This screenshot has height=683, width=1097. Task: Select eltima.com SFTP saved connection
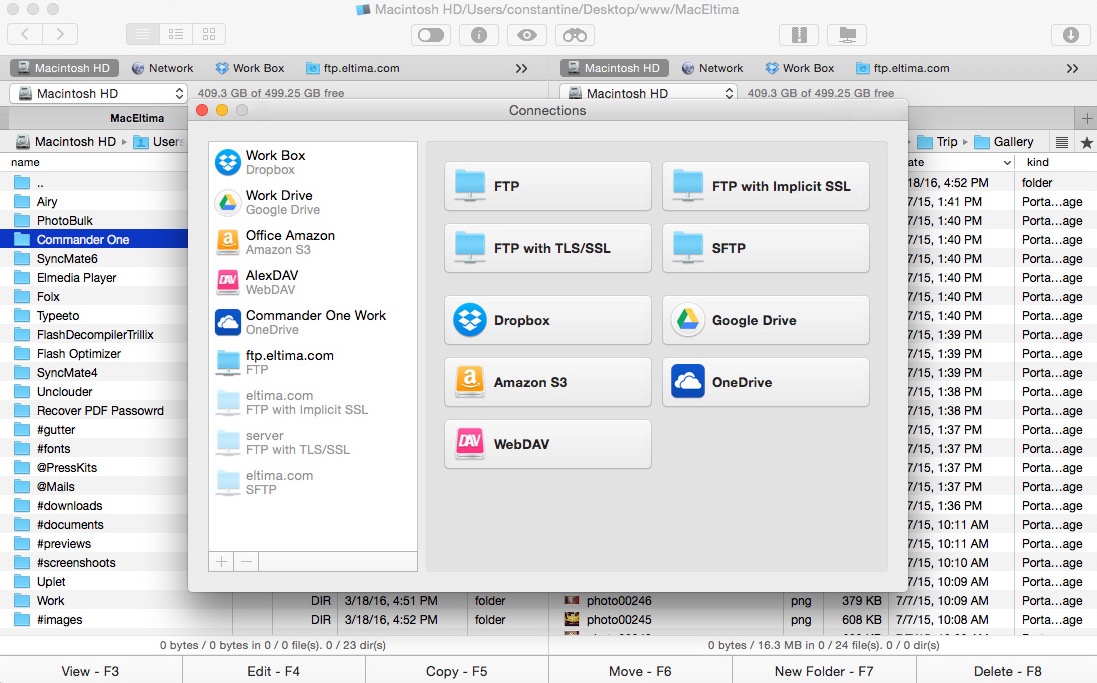pyautogui.click(x=313, y=482)
